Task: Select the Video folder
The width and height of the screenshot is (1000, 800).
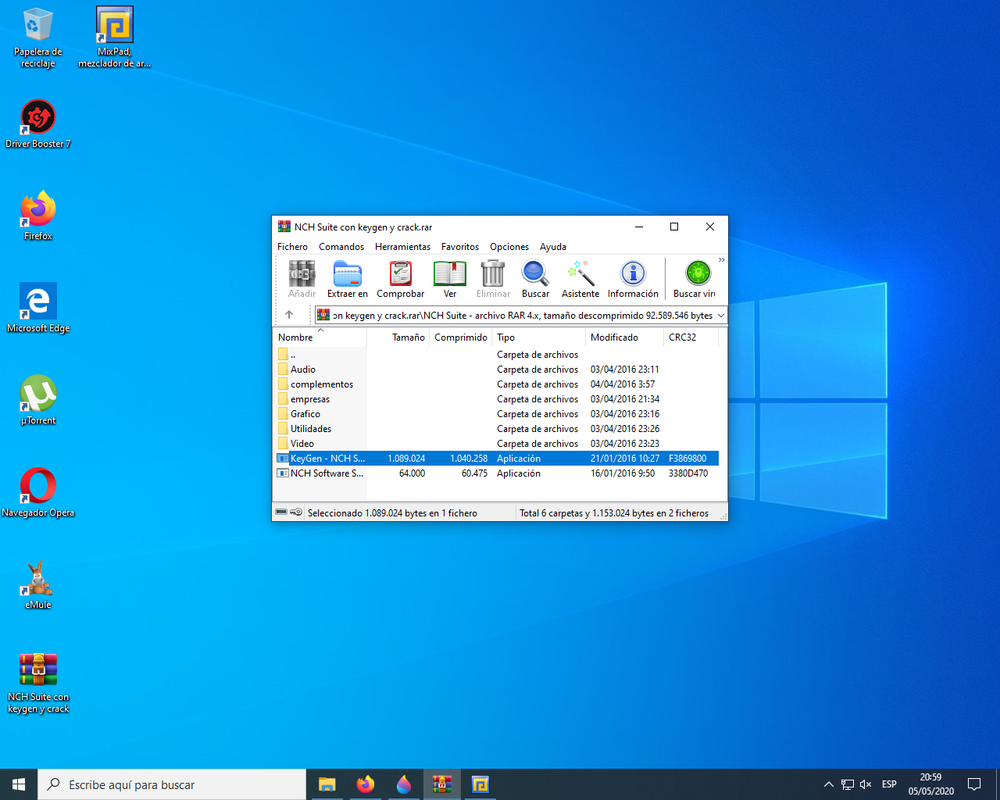Action: 497,443
